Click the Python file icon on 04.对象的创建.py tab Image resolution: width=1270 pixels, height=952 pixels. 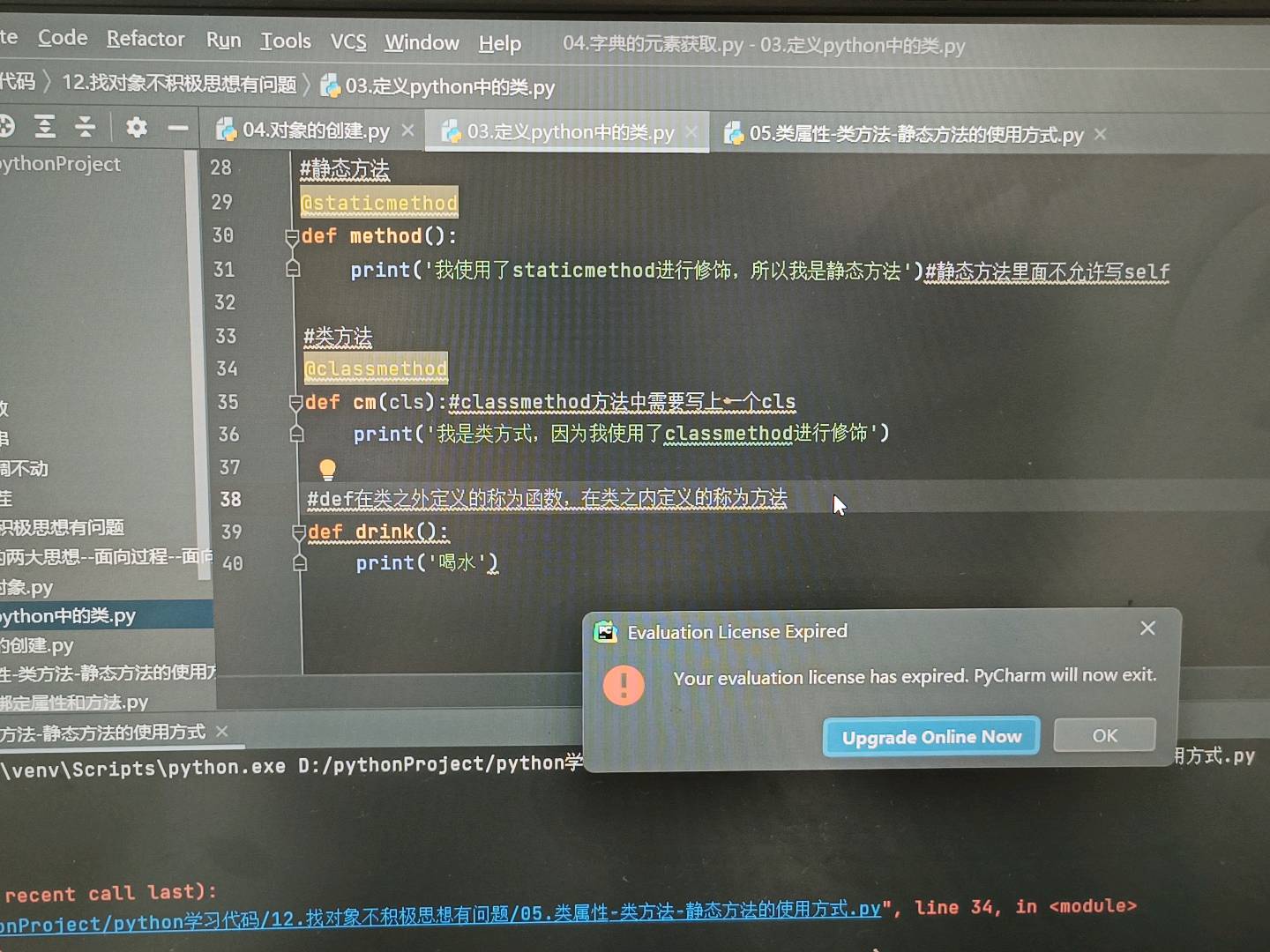point(227,130)
